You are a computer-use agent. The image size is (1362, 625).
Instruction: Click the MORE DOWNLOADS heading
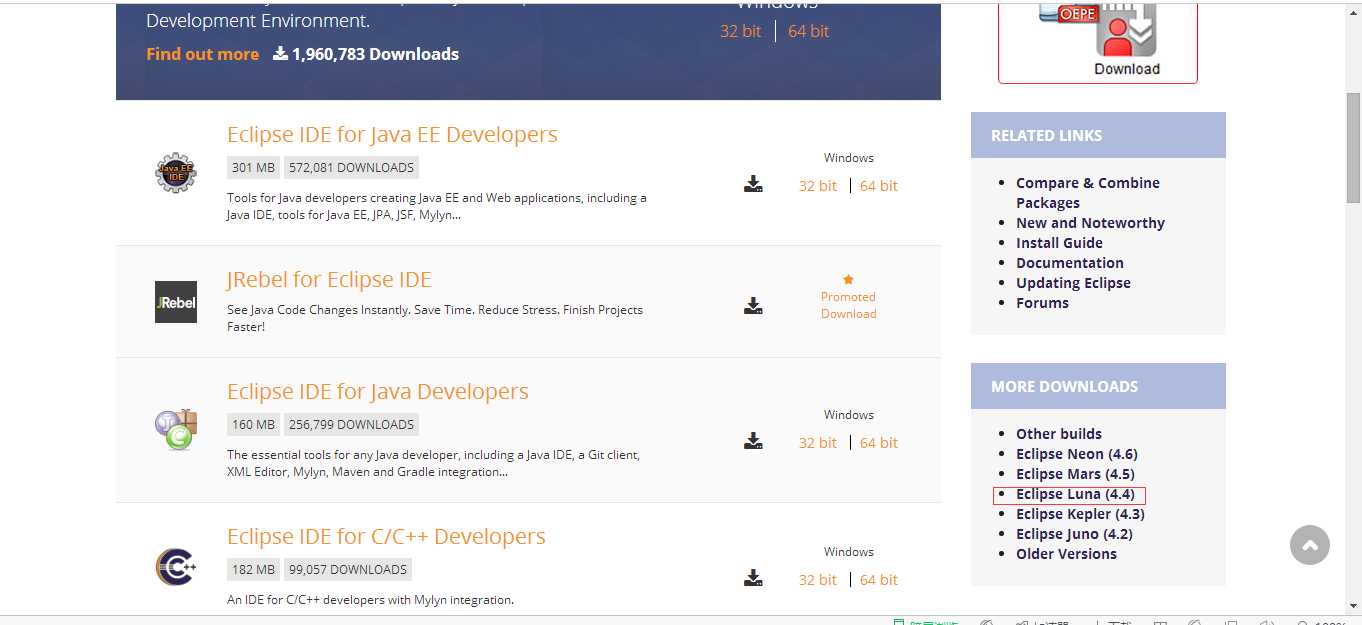pos(1064,386)
